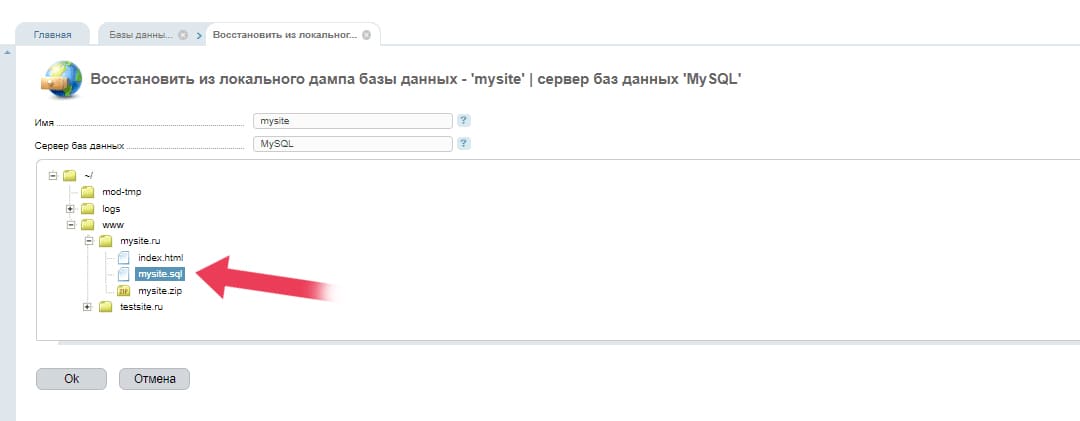Click the mysite.sql file icon
Screen dimensions: 1080x421
[x=123, y=274]
